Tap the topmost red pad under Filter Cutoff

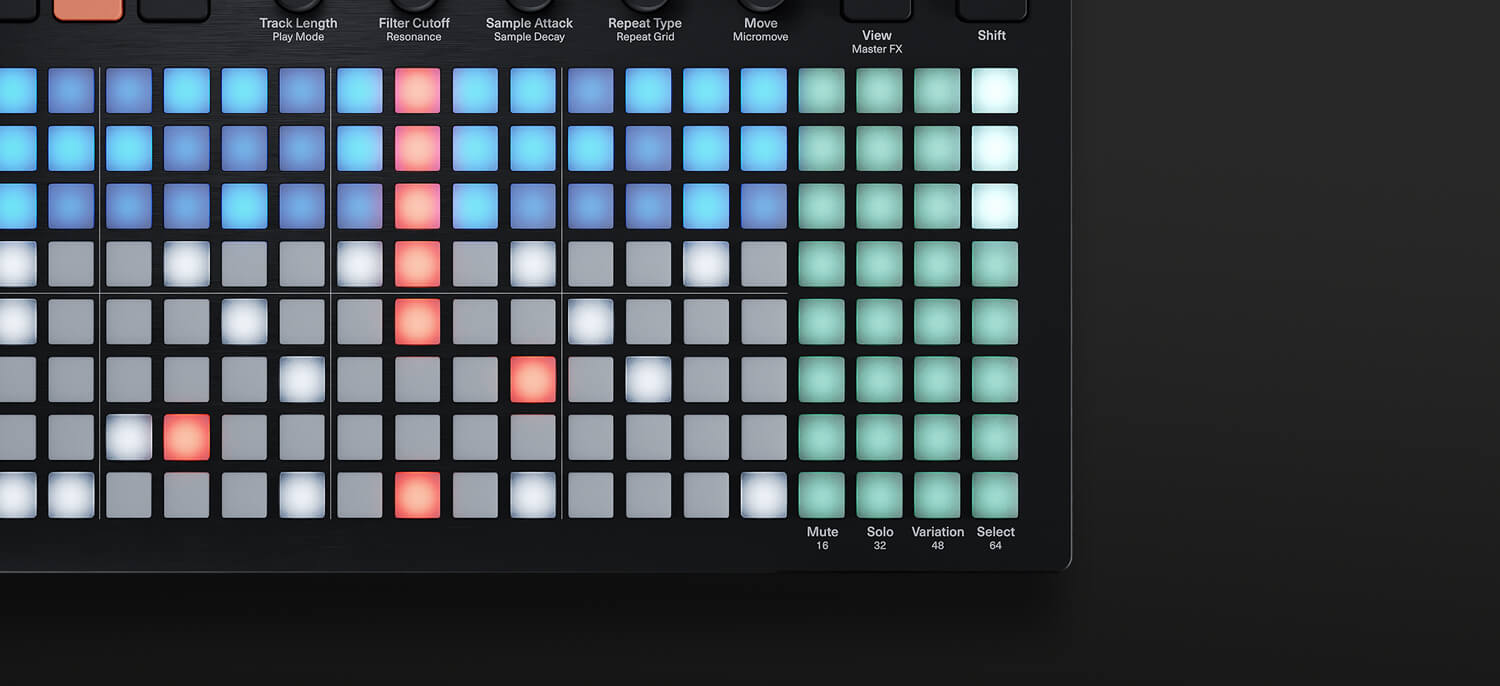coord(417,91)
